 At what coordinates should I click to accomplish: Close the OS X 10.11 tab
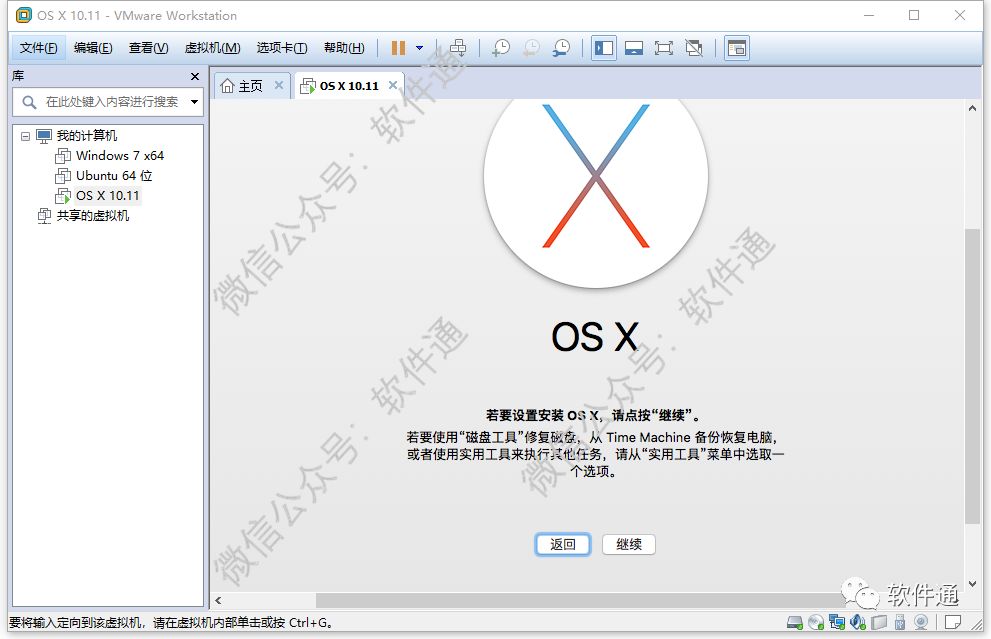click(x=393, y=85)
